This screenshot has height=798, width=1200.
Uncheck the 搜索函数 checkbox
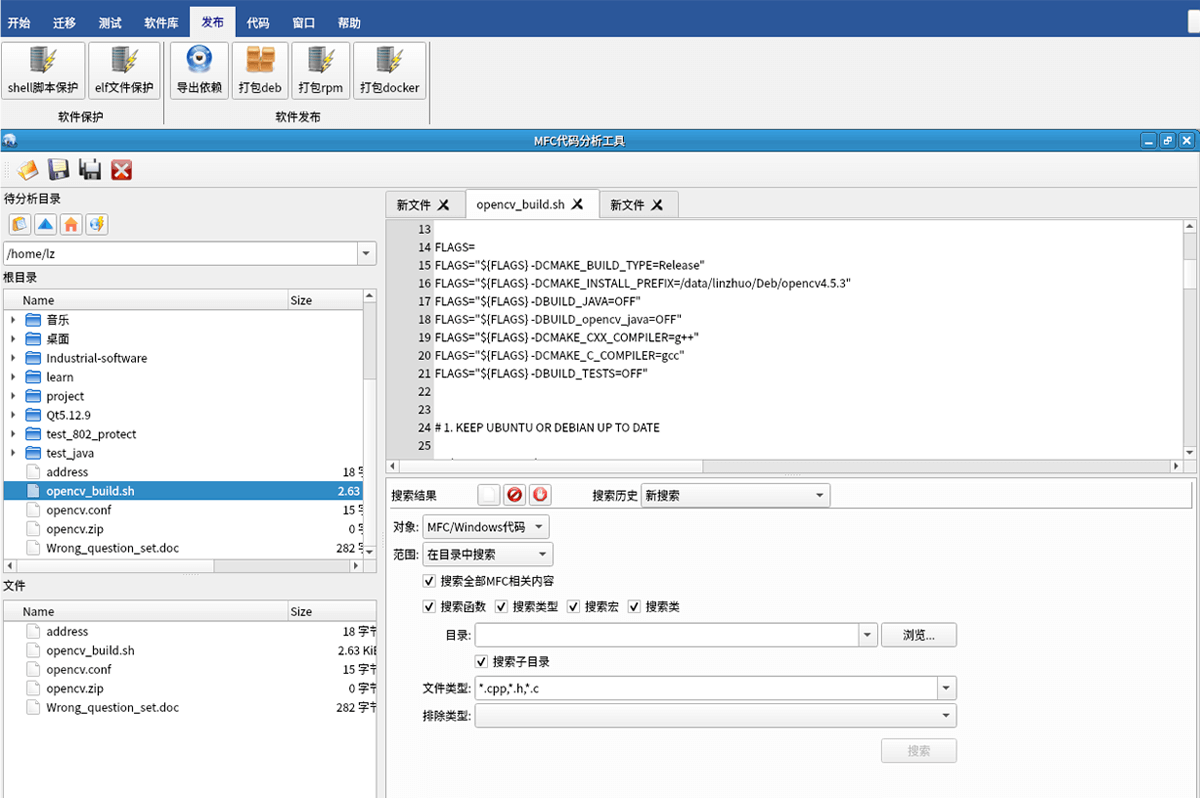click(x=430, y=607)
